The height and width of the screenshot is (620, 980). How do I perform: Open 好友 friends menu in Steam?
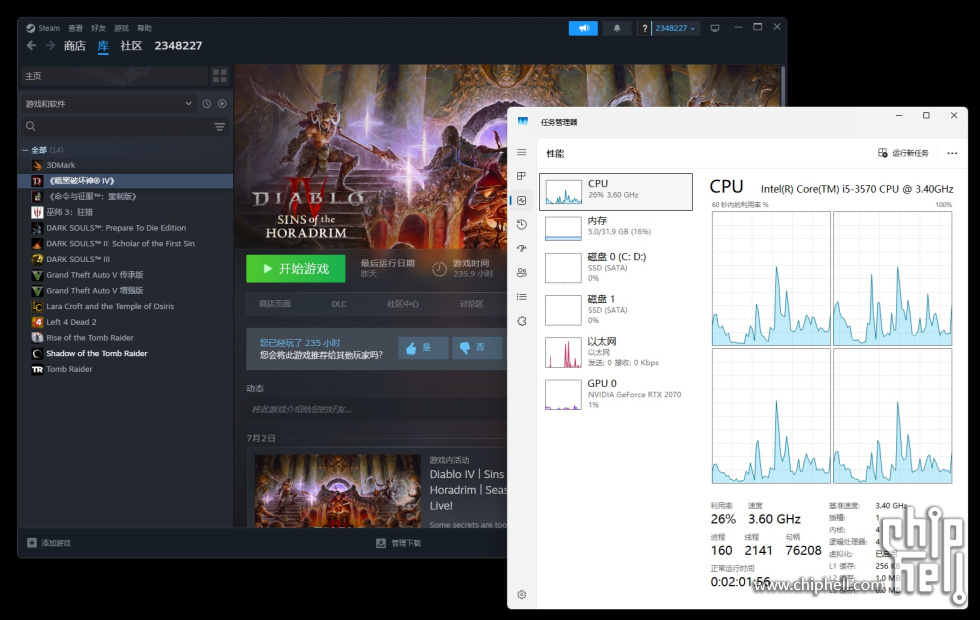click(x=98, y=28)
